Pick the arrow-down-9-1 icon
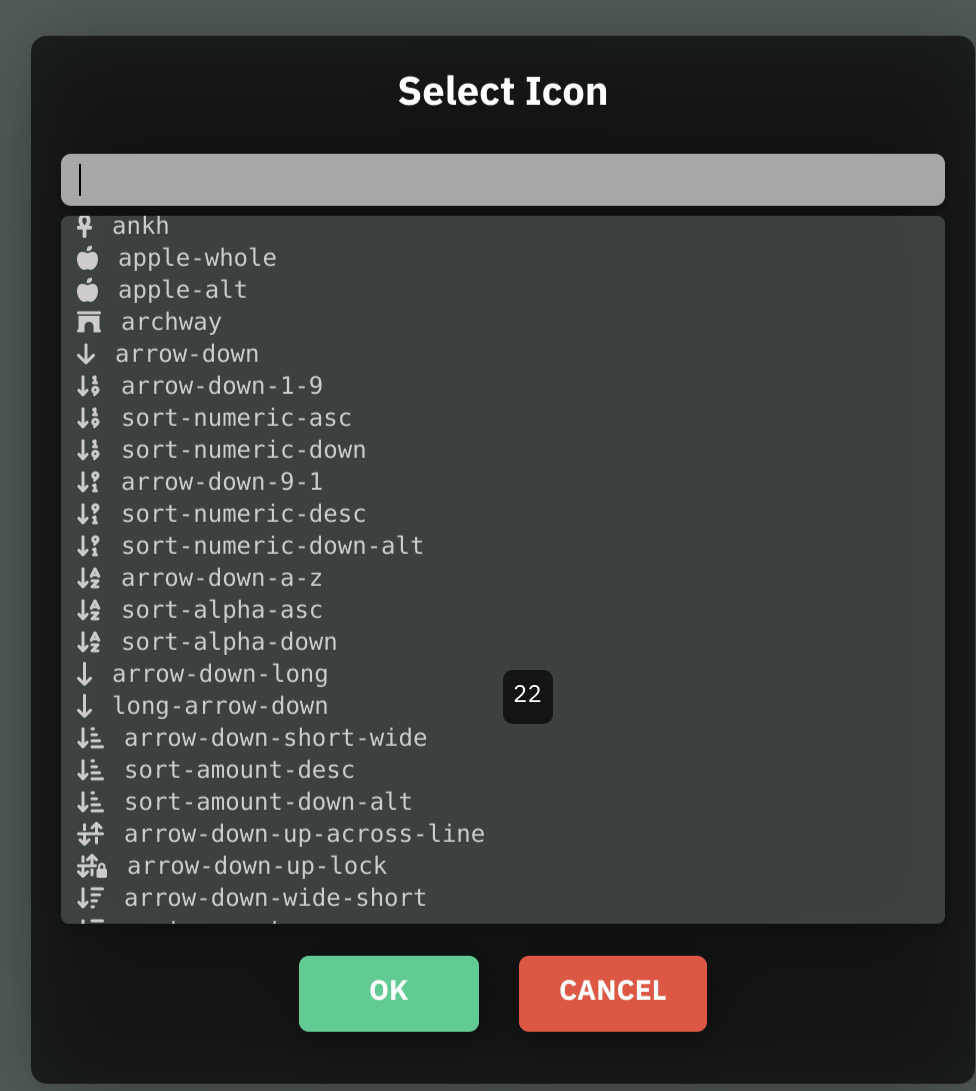976x1091 pixels. 200,482
